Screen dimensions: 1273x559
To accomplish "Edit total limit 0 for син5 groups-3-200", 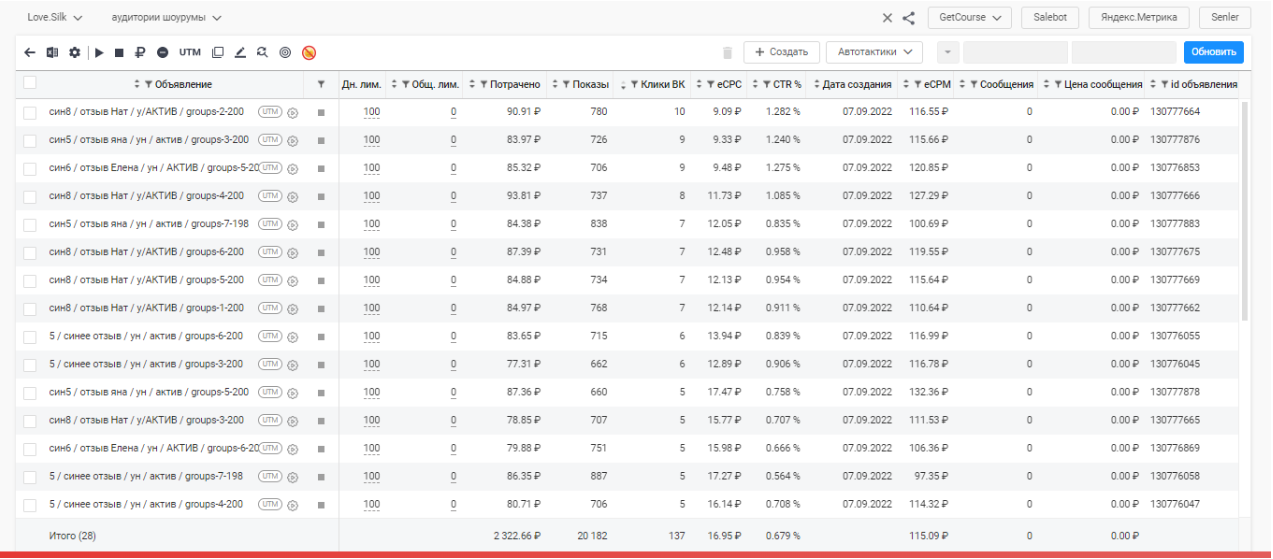I will click(453, 141).
